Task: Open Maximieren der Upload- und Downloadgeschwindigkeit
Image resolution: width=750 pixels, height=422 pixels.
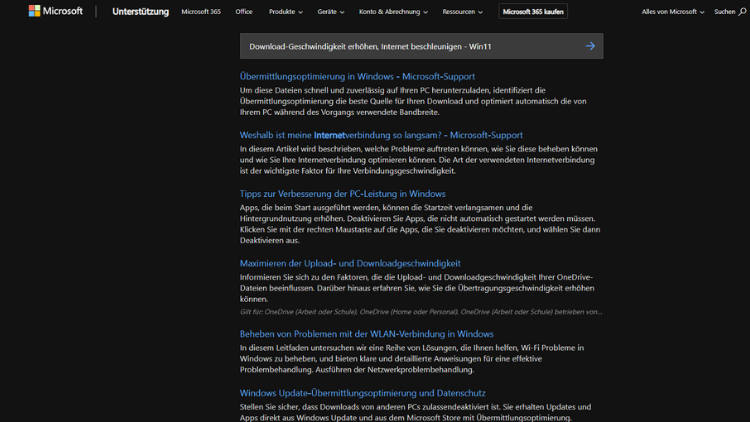Action: pyautogui.click(x=350, y=263)
